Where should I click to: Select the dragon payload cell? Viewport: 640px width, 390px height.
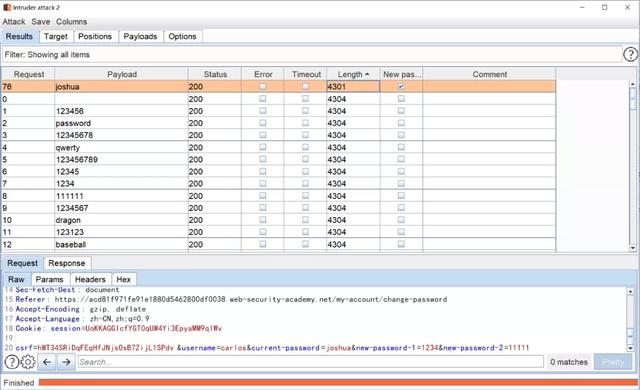[x=122, y=220]
